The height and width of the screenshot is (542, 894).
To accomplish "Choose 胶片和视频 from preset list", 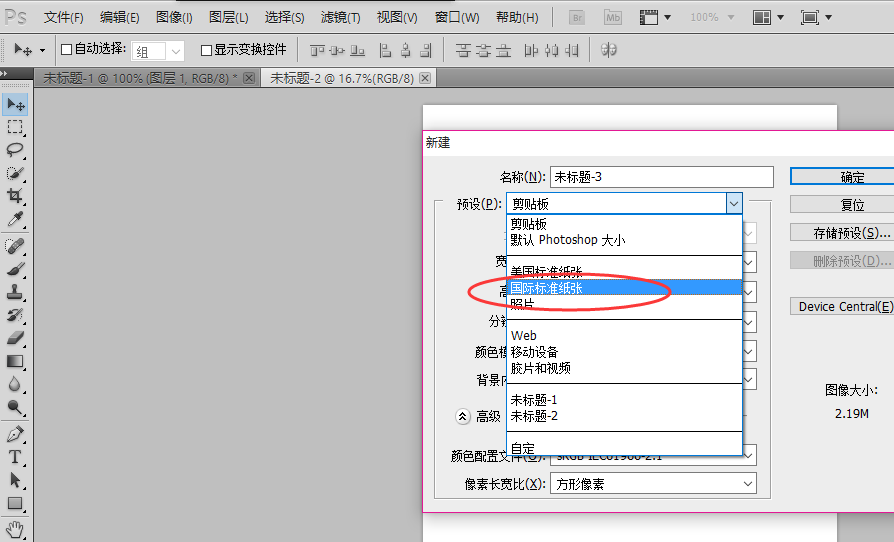I will coord(624,368).
